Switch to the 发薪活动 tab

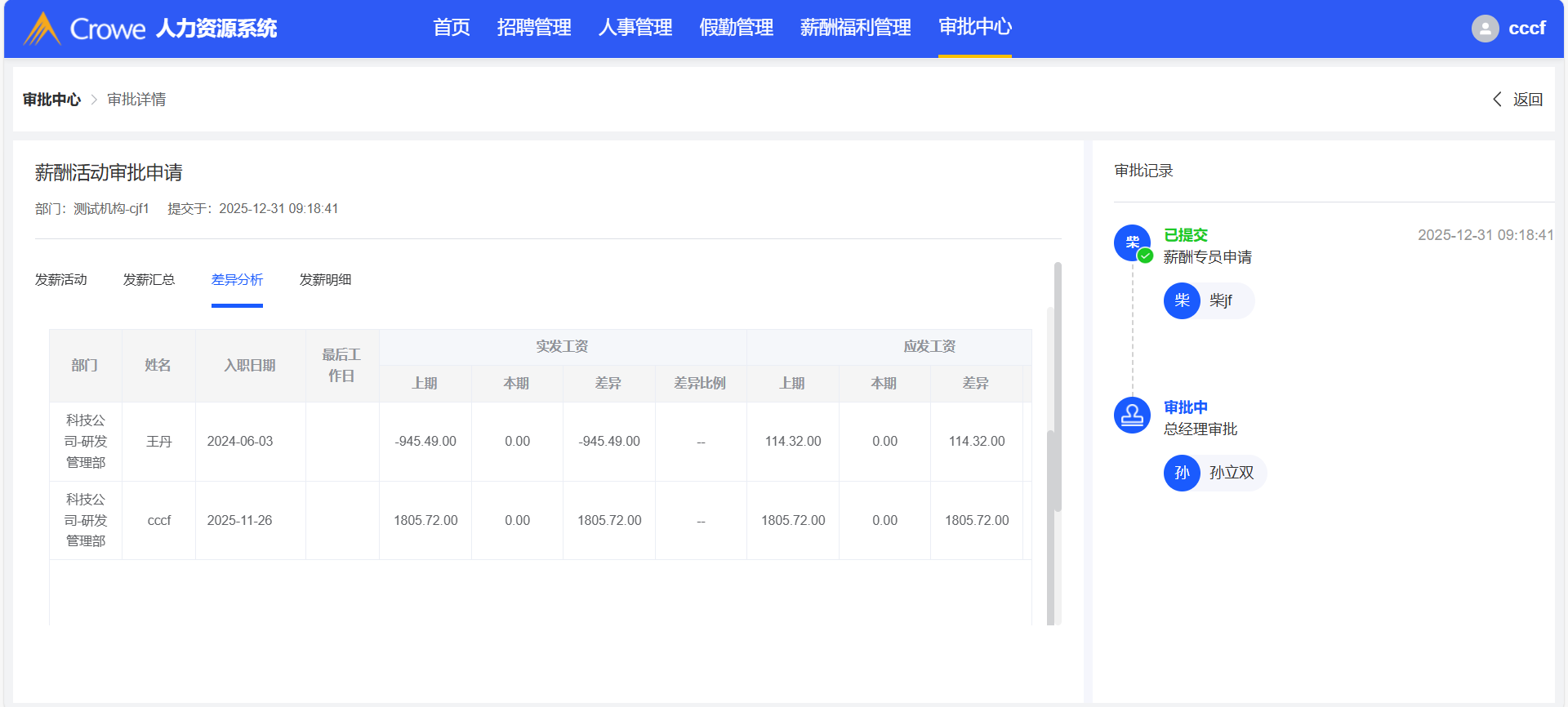coord(61,280)
